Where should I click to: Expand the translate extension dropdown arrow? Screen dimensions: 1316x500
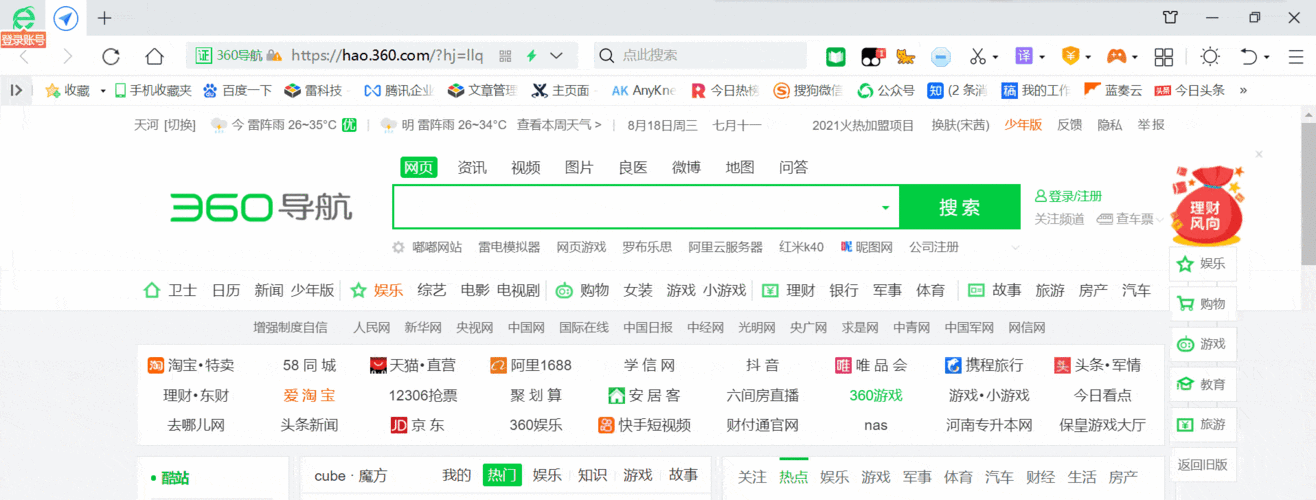click(1042, 57)
